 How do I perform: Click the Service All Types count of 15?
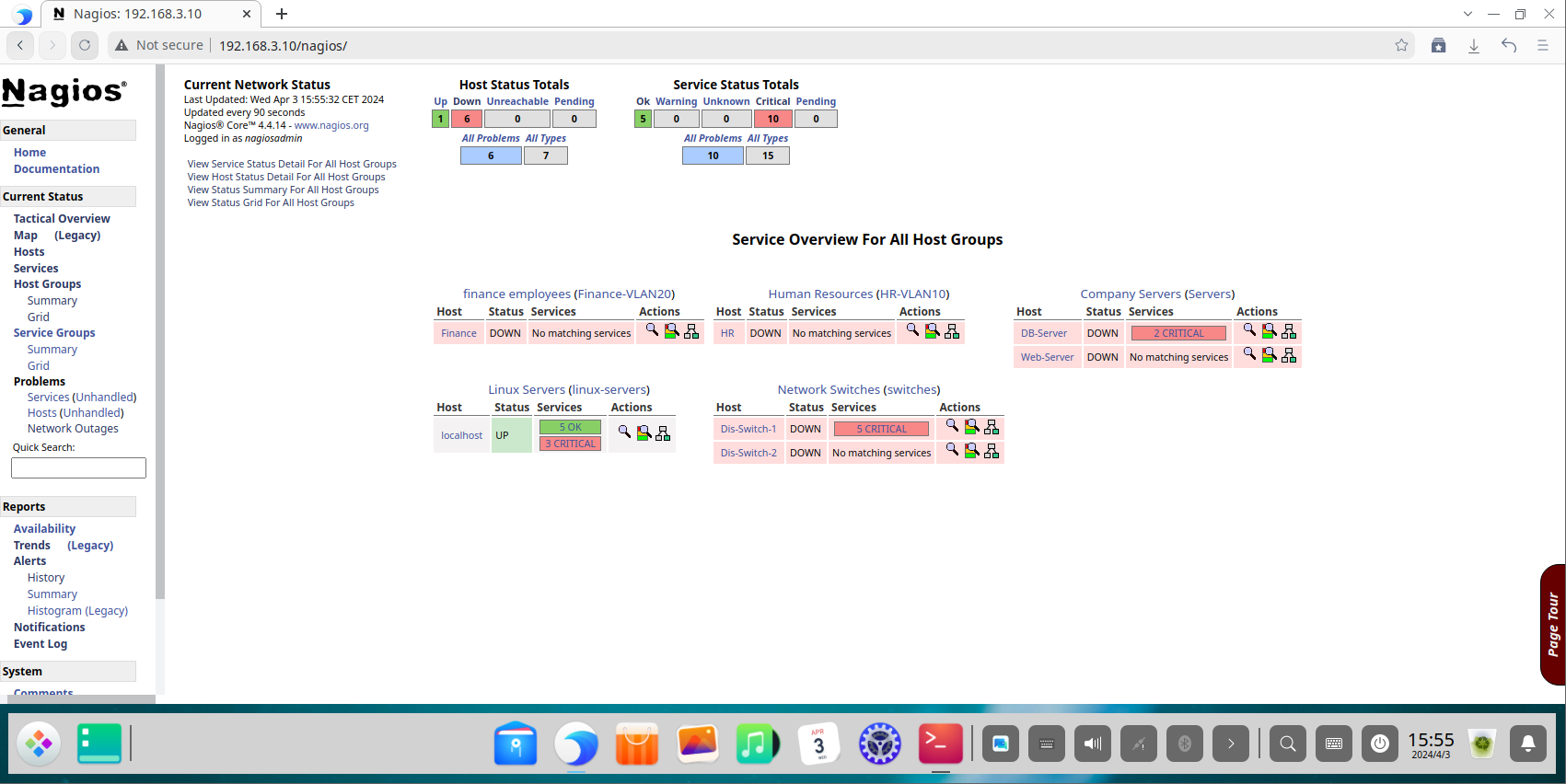pyautogui.click(x=768, y=156)
